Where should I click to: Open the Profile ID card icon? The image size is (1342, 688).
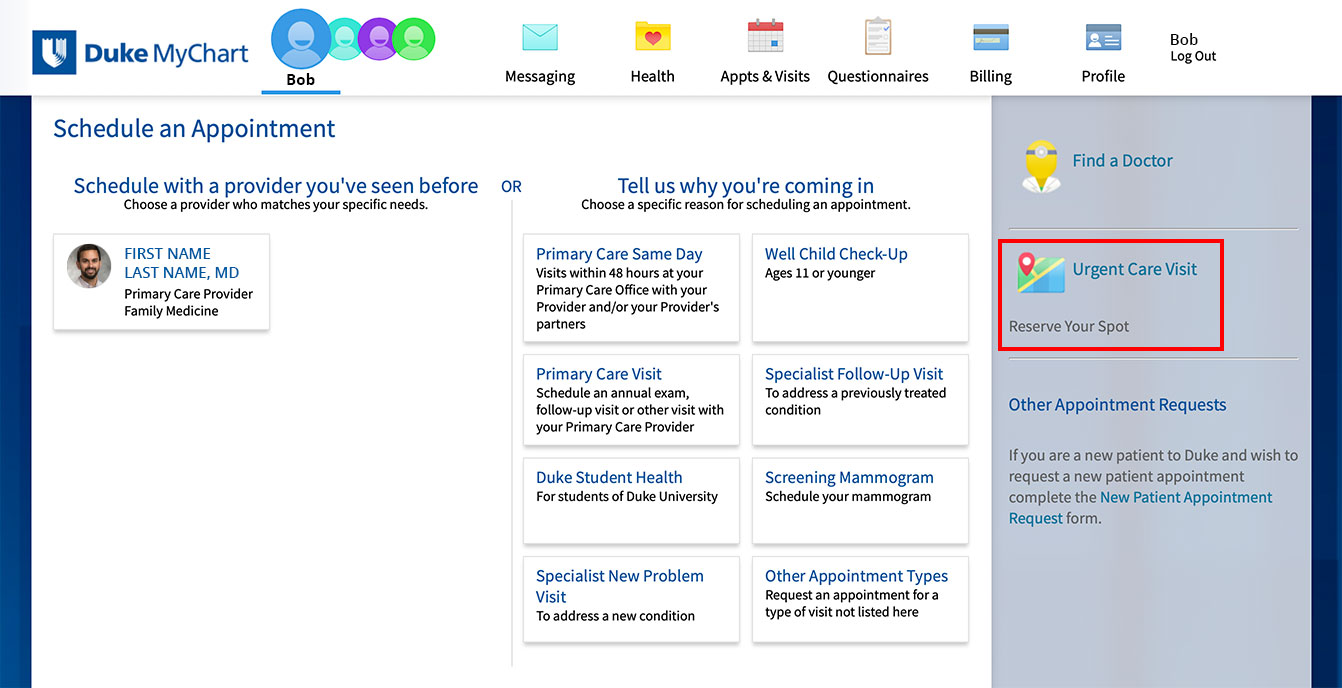point(1104,37)
